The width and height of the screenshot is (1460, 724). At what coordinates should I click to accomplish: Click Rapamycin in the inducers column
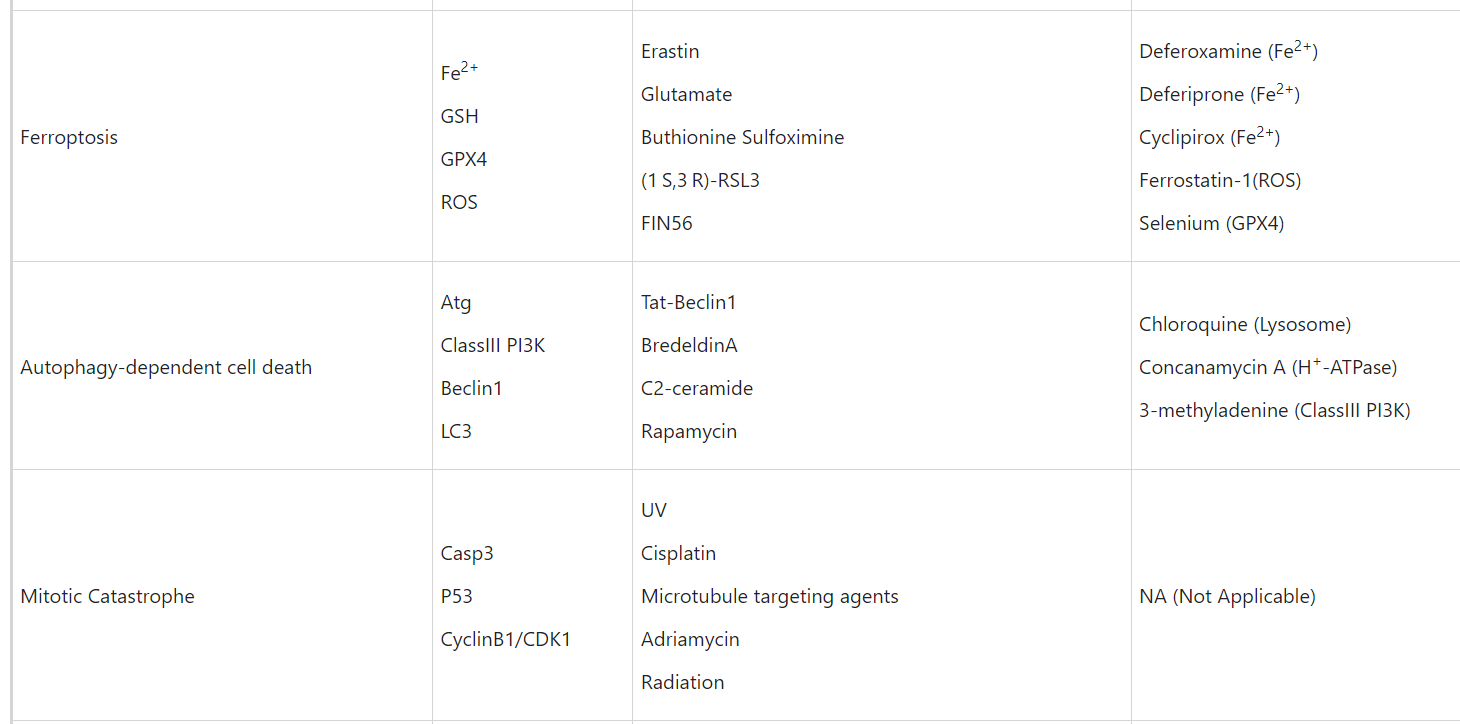(688, 431)
